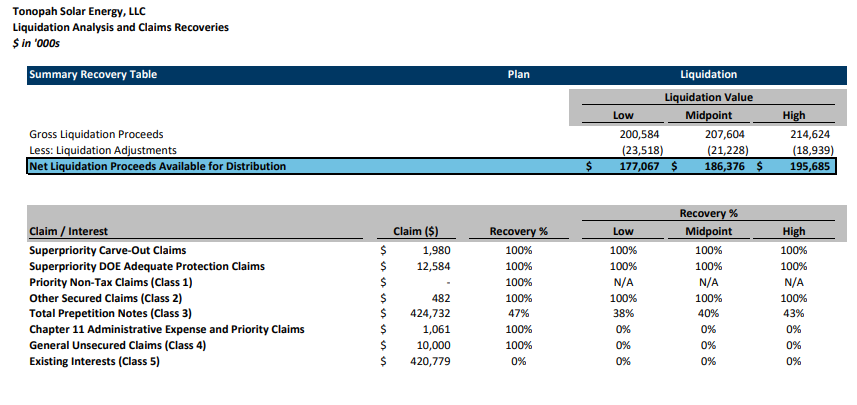Click Superpriority Carve-Out Claims row label
The image size is (857, 405).
pos(108,250)
